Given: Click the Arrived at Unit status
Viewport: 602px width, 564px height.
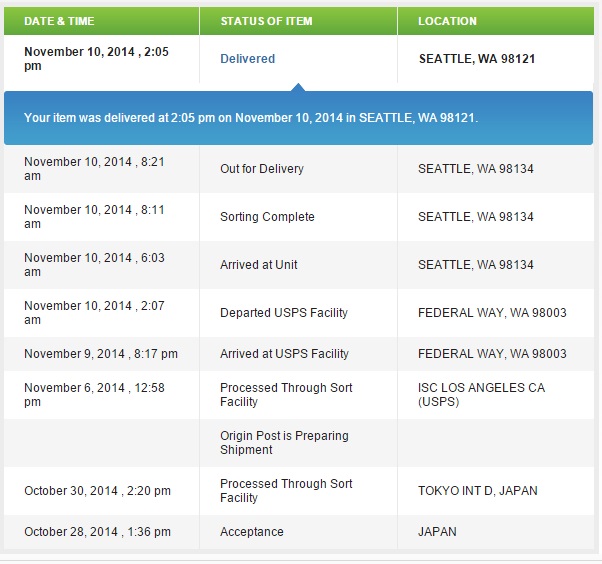Looking at the screenshot, I should coord(259,265).
